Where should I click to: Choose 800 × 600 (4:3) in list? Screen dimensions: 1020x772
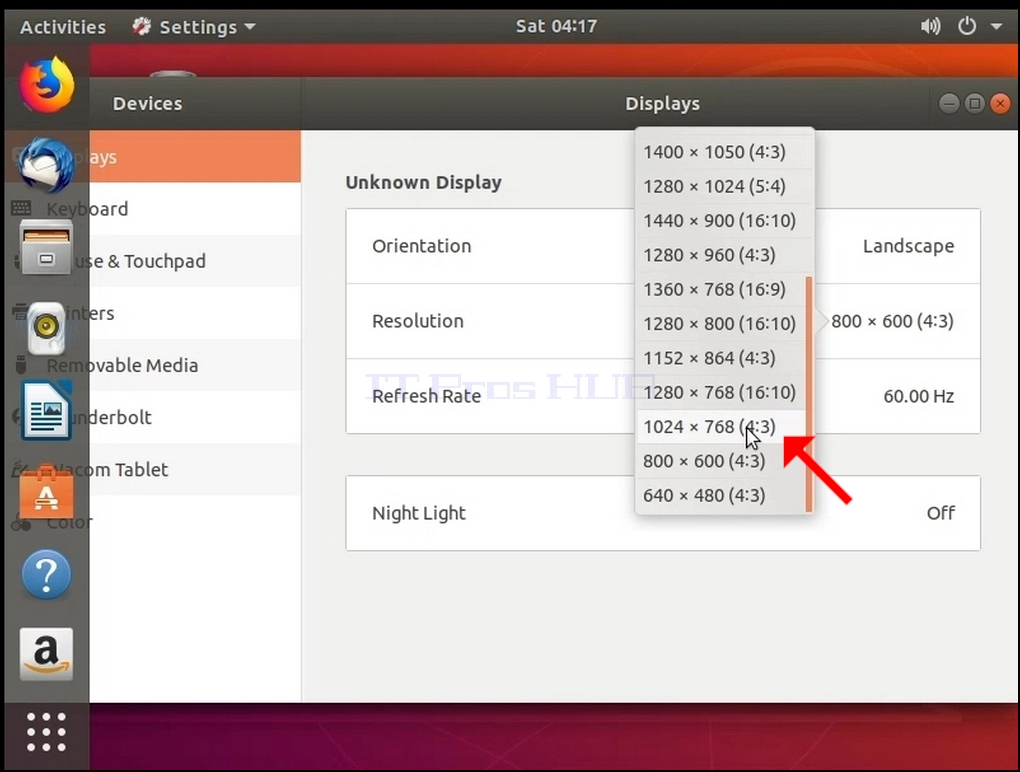click(x=721, y=461)
